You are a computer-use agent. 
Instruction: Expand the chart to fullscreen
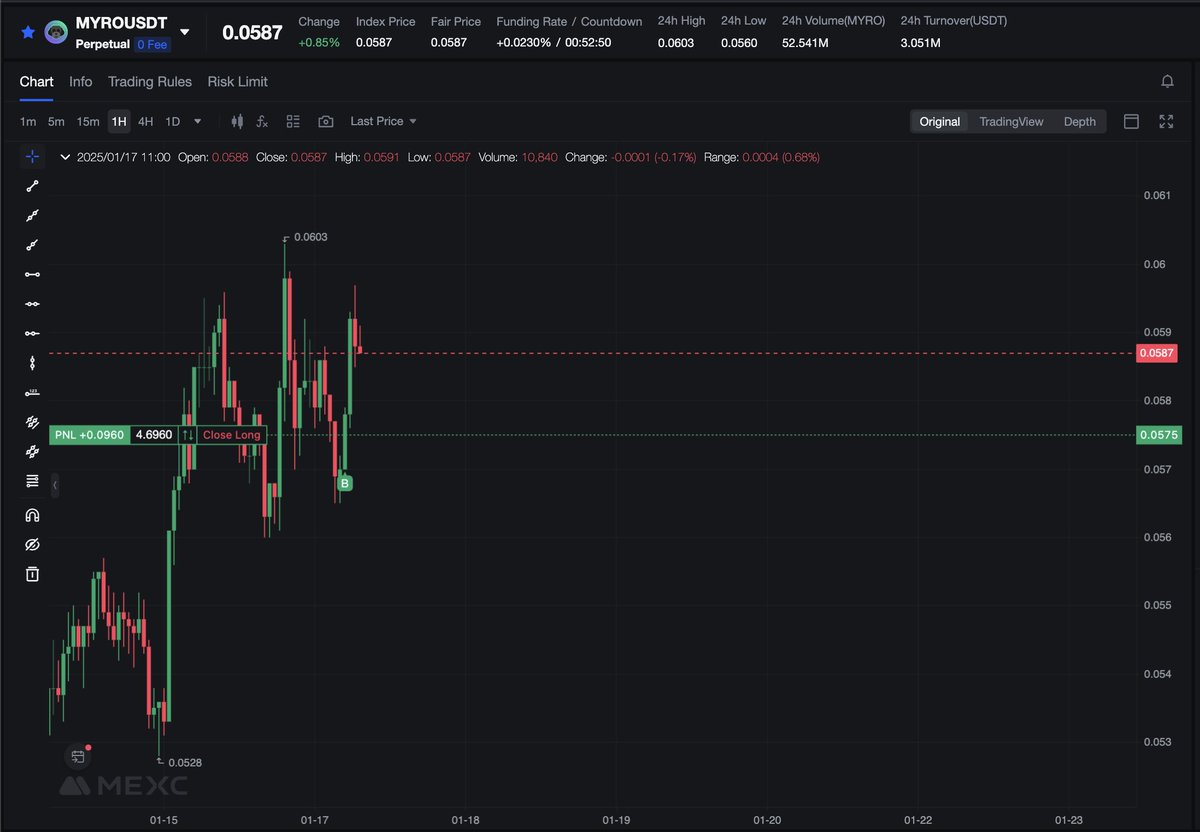tap(1166, 121)
